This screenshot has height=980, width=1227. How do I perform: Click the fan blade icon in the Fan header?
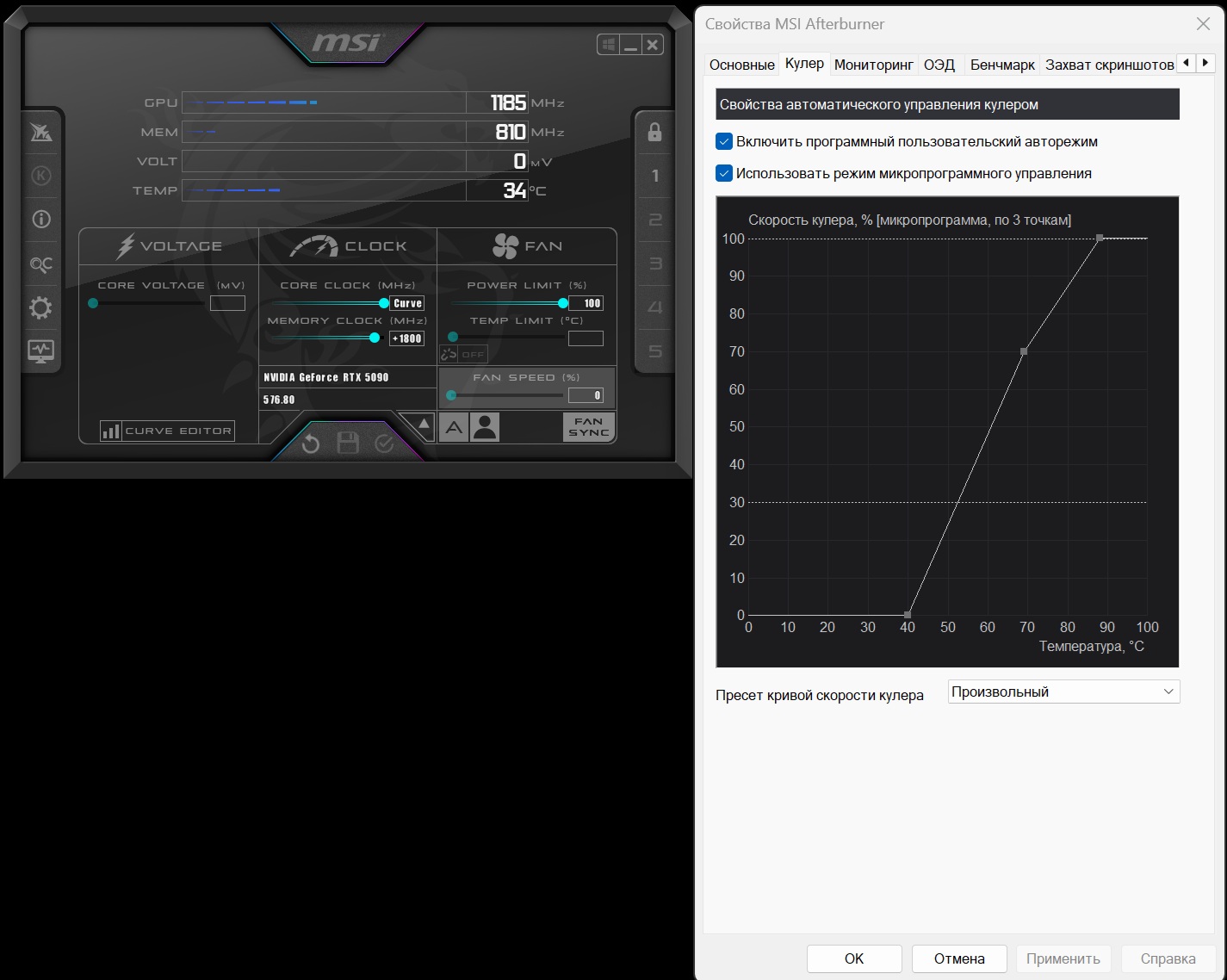coord(505,246)
